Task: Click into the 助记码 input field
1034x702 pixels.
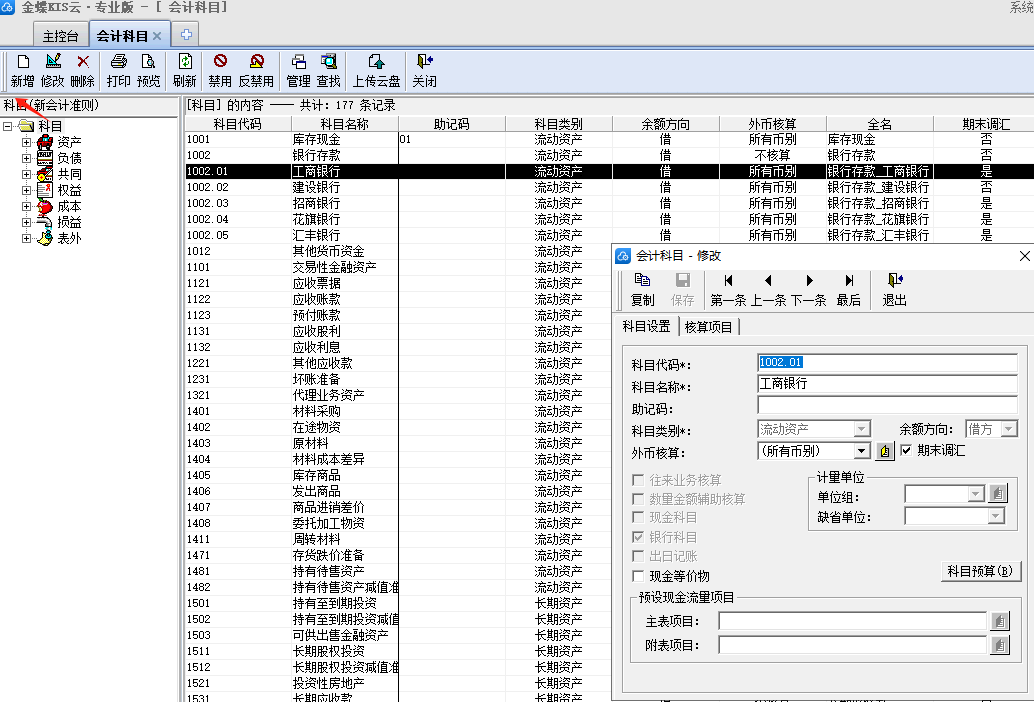Action: 887,405
